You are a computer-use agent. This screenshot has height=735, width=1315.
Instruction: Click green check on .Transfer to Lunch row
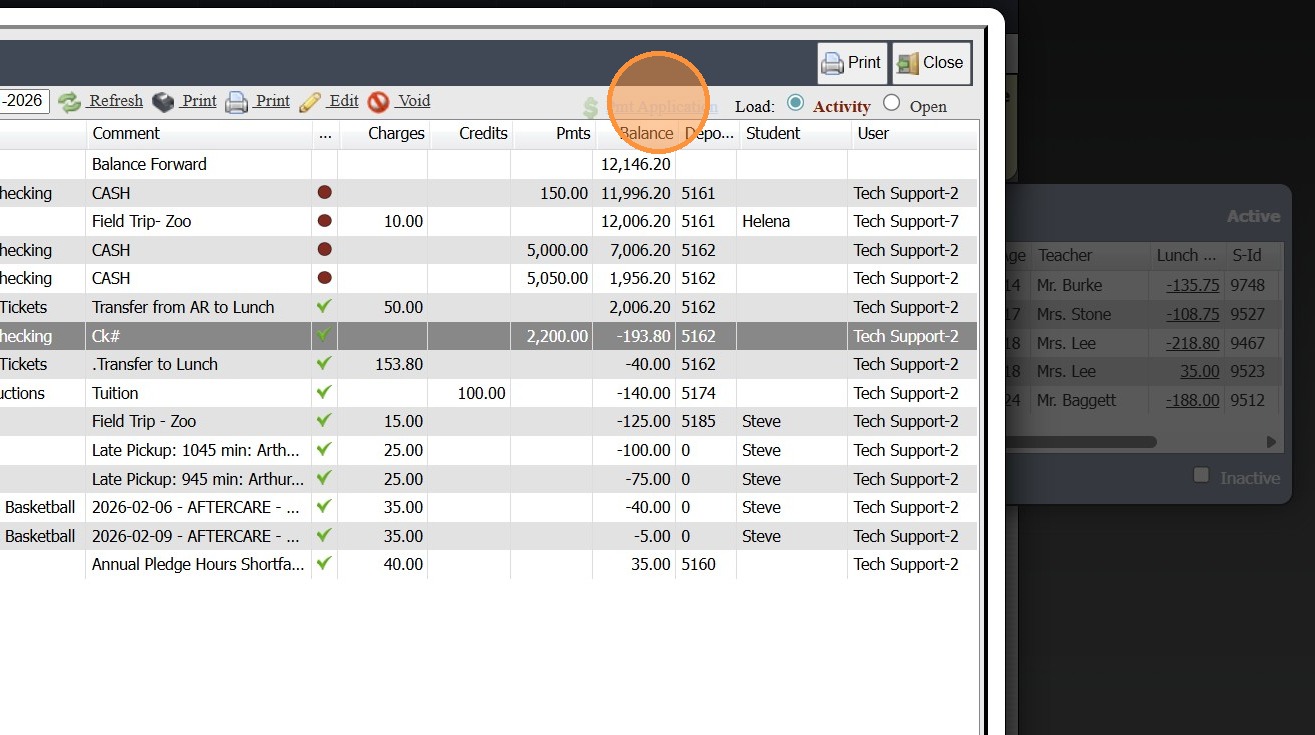pos(324,363)
